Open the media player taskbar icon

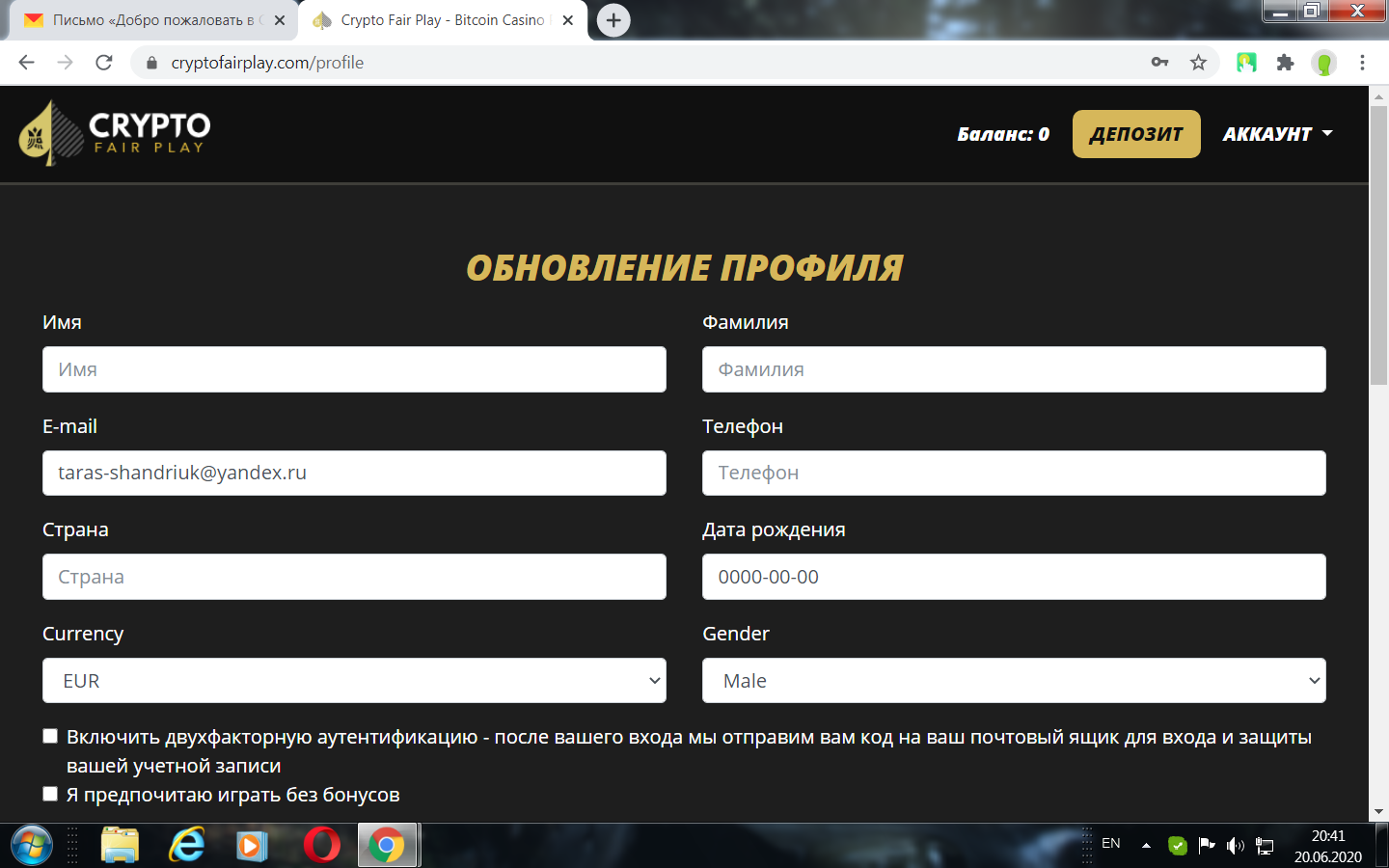(252, 846)
